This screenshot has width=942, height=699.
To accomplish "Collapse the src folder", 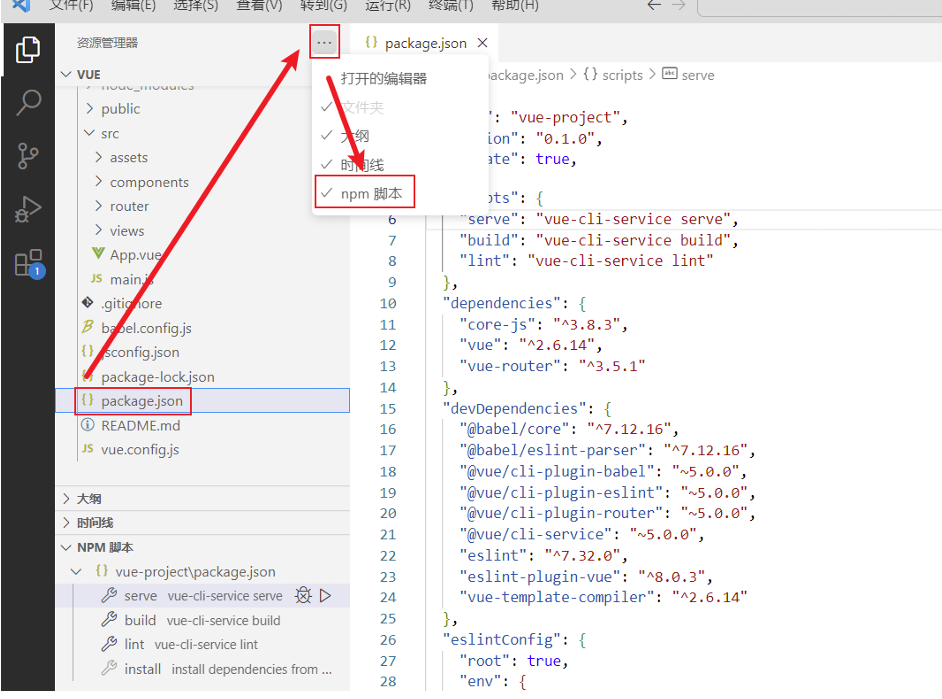I will click(x=90, y=133).
